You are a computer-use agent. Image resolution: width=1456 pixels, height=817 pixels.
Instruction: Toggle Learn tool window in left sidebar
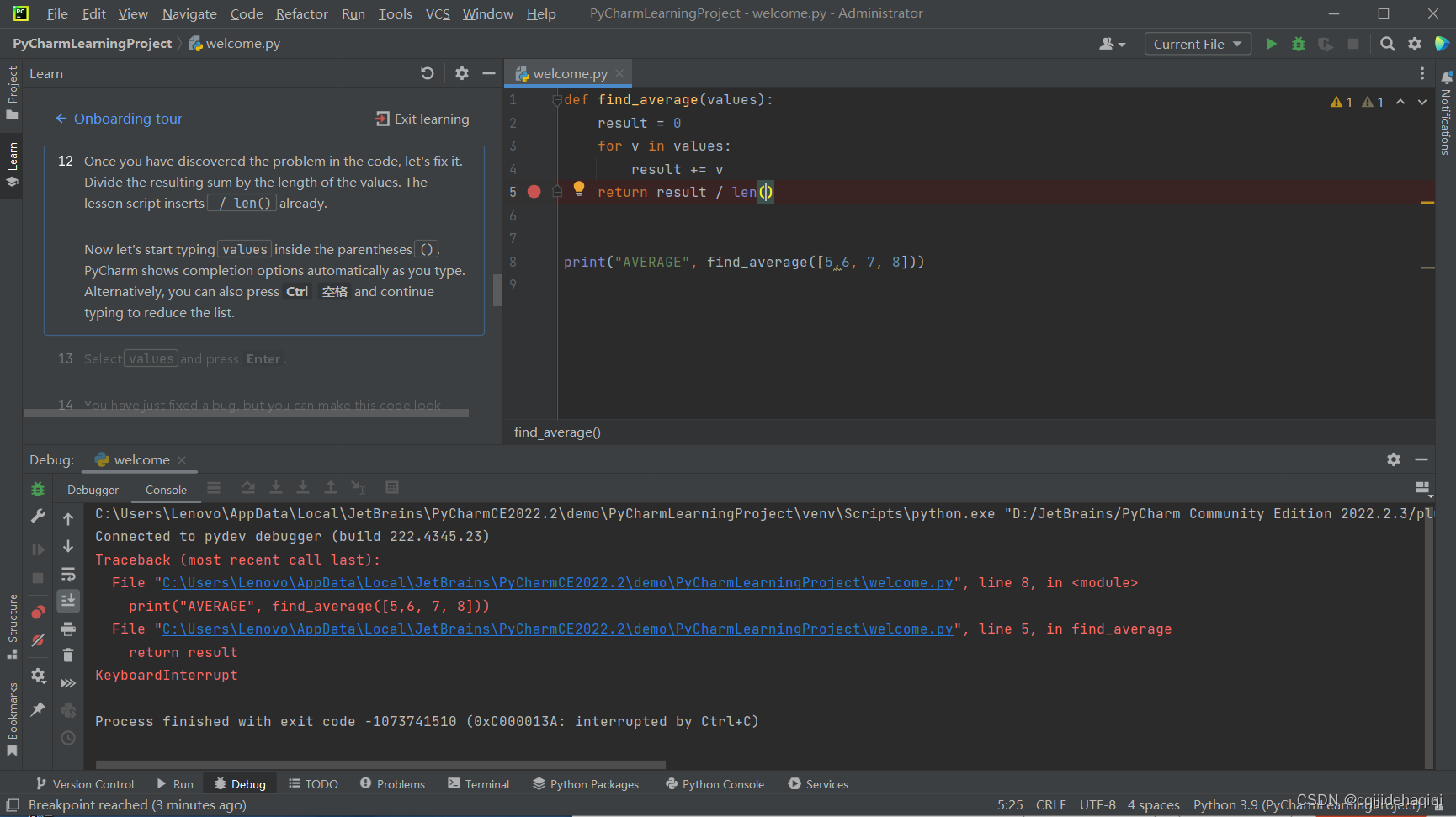point(12,166)
